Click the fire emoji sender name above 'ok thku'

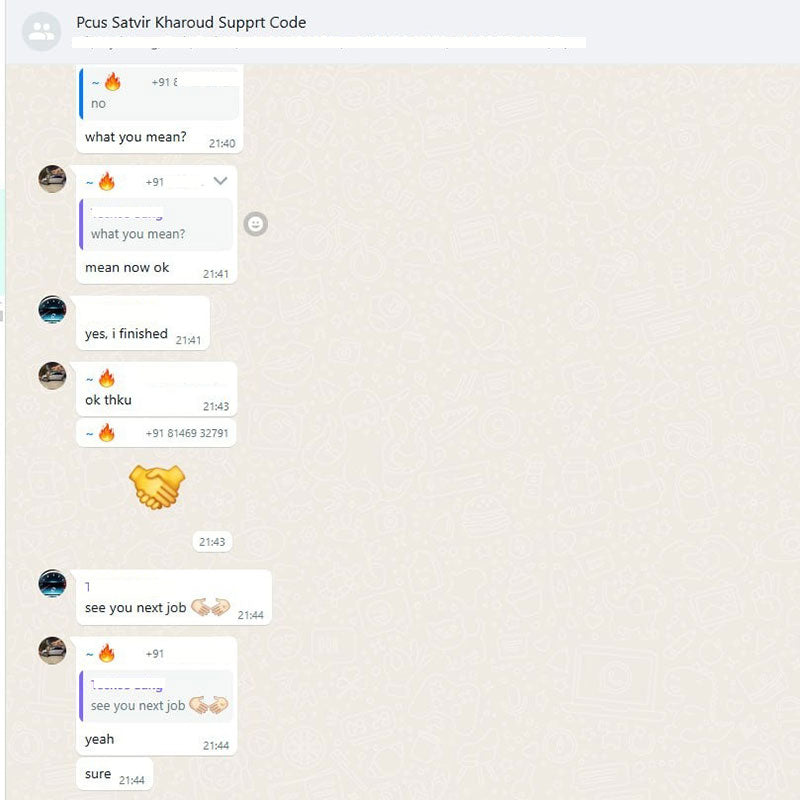[x=101, y=379]
